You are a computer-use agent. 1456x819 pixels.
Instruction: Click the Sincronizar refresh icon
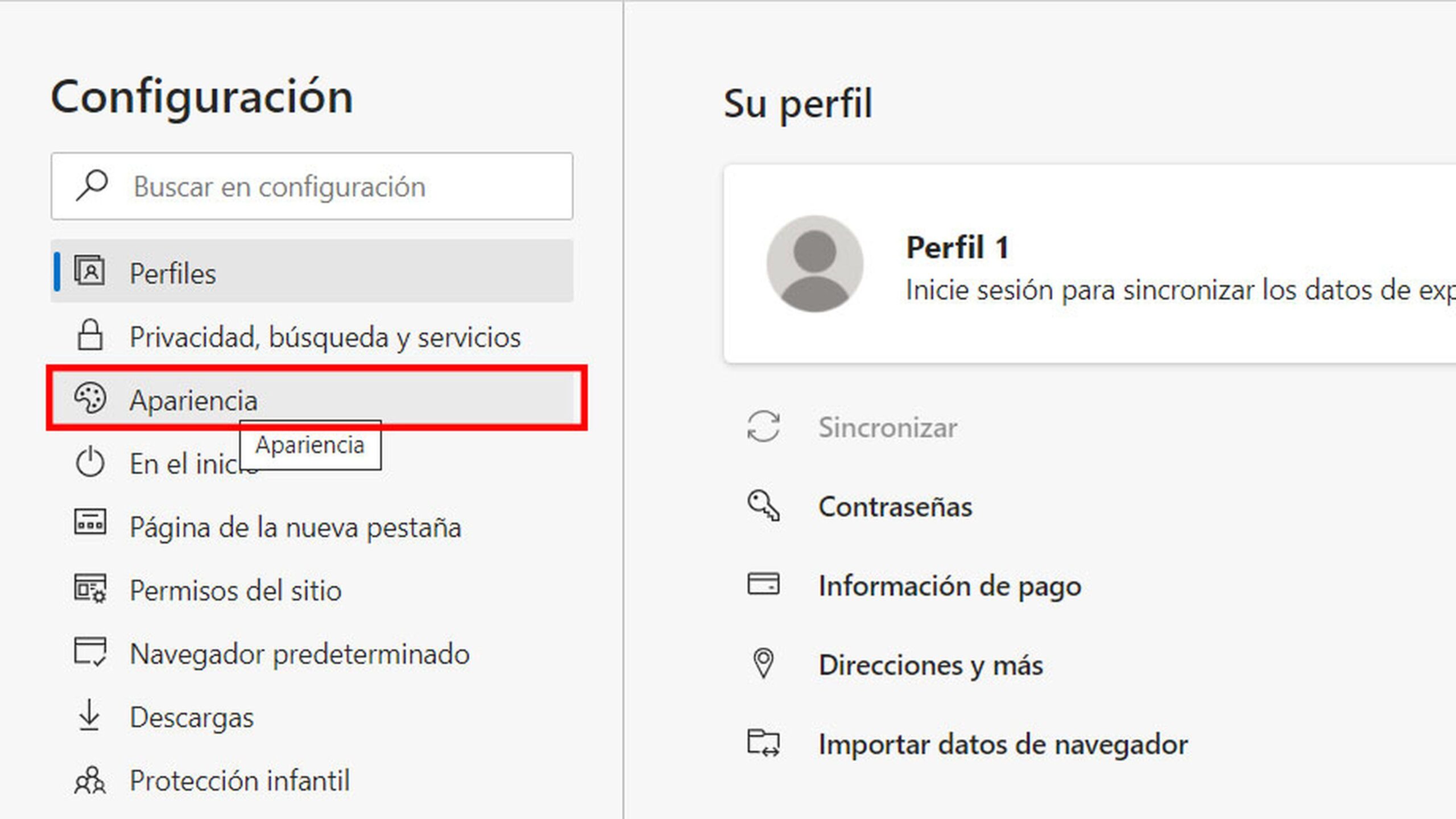[x=762, y=428]
